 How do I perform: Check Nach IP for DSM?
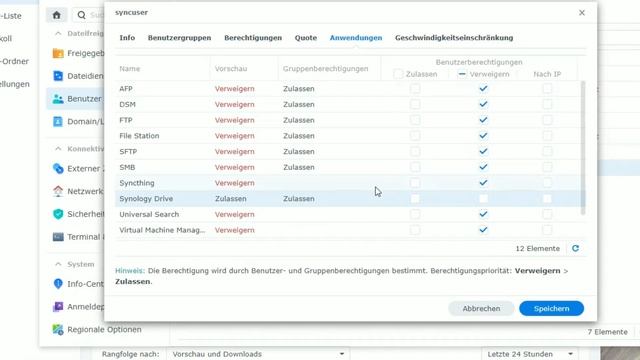[x=547, y=104]
